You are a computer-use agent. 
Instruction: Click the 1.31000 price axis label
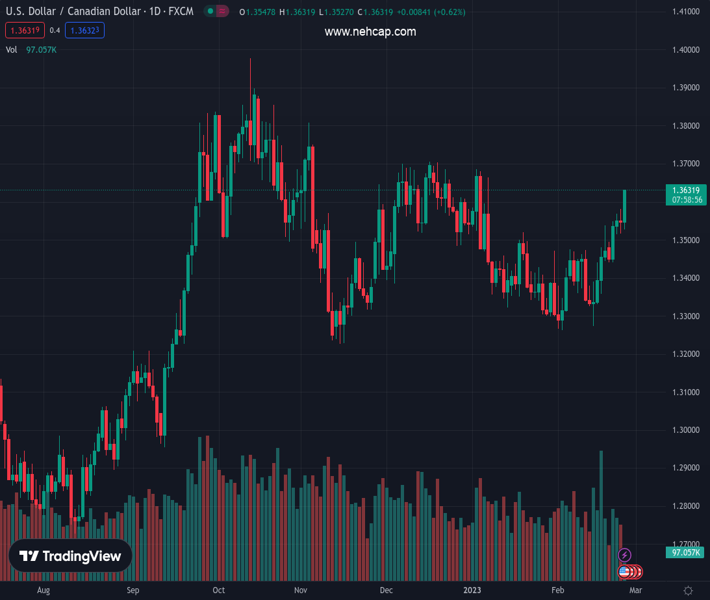(x=686, y=392)
